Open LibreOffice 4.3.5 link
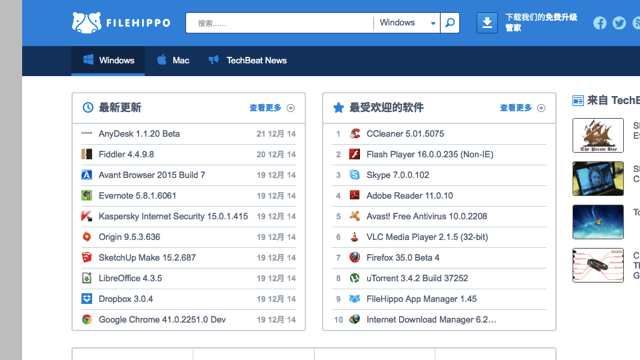This screenshot has height=360, width=640. [130, 278]
